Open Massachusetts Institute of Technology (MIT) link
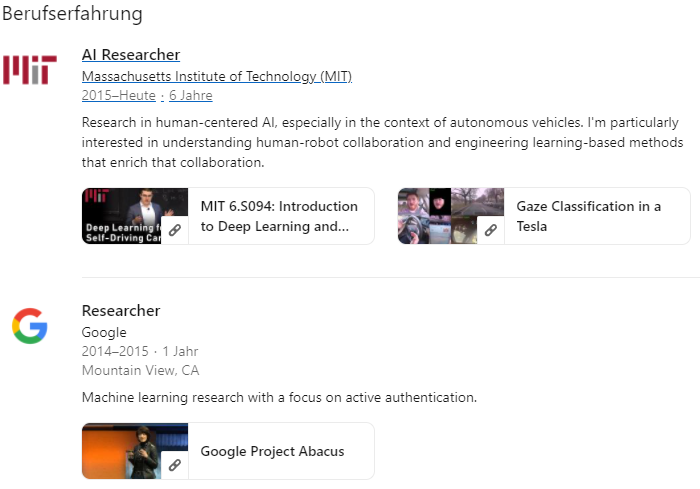 tap(216, 76)
